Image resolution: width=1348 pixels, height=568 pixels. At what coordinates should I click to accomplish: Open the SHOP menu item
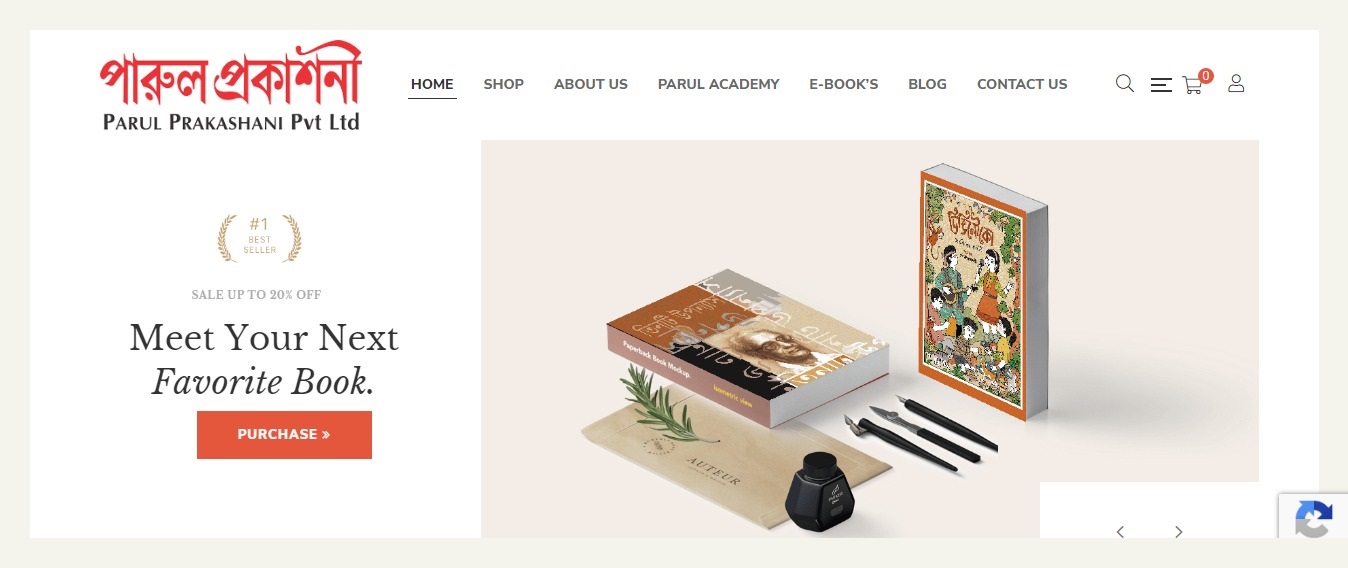(x=504, y=84)
